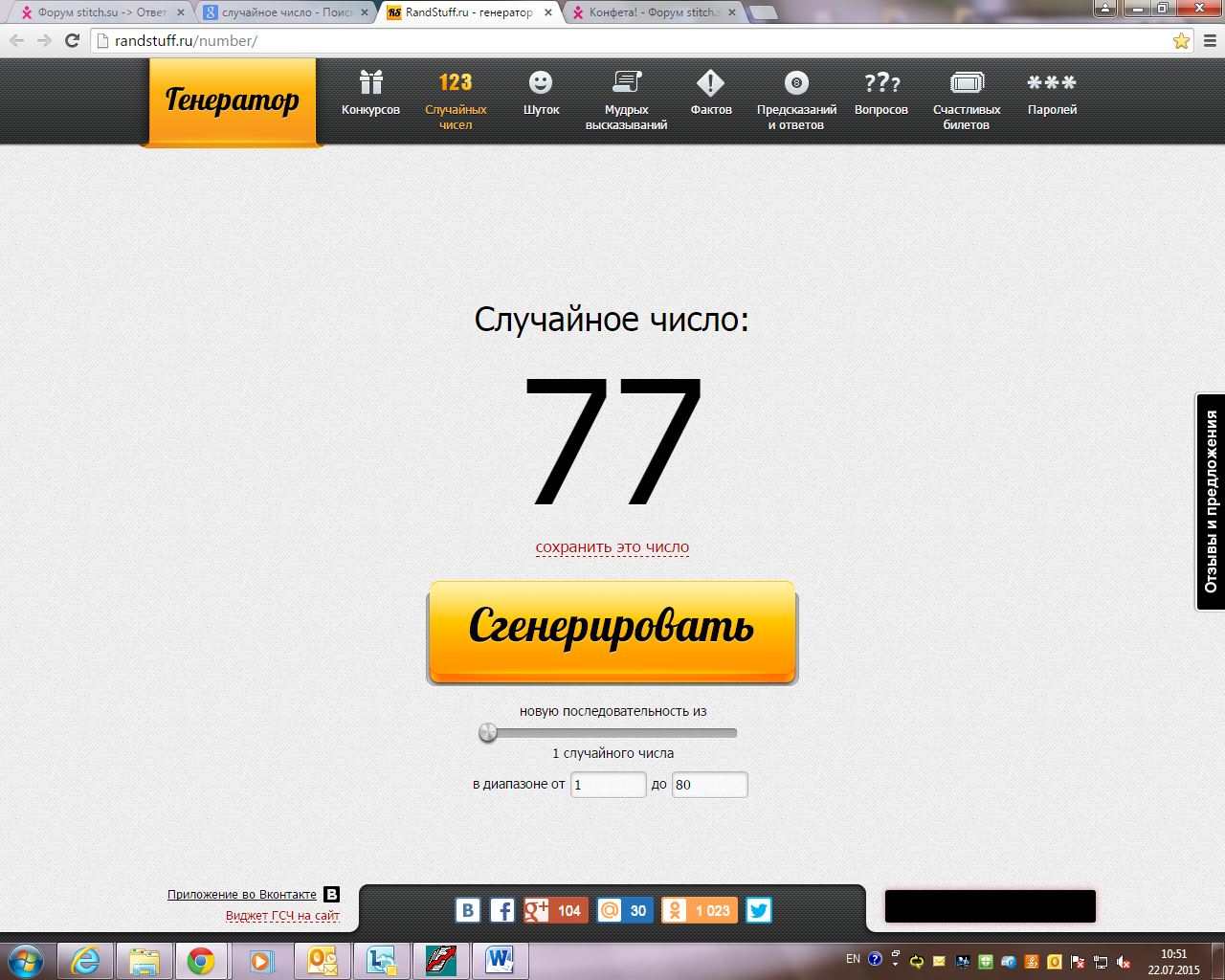1225x980 pixels.
Task: Open Google Chrome from the taskbar
Action: click(x=201, y=961)
